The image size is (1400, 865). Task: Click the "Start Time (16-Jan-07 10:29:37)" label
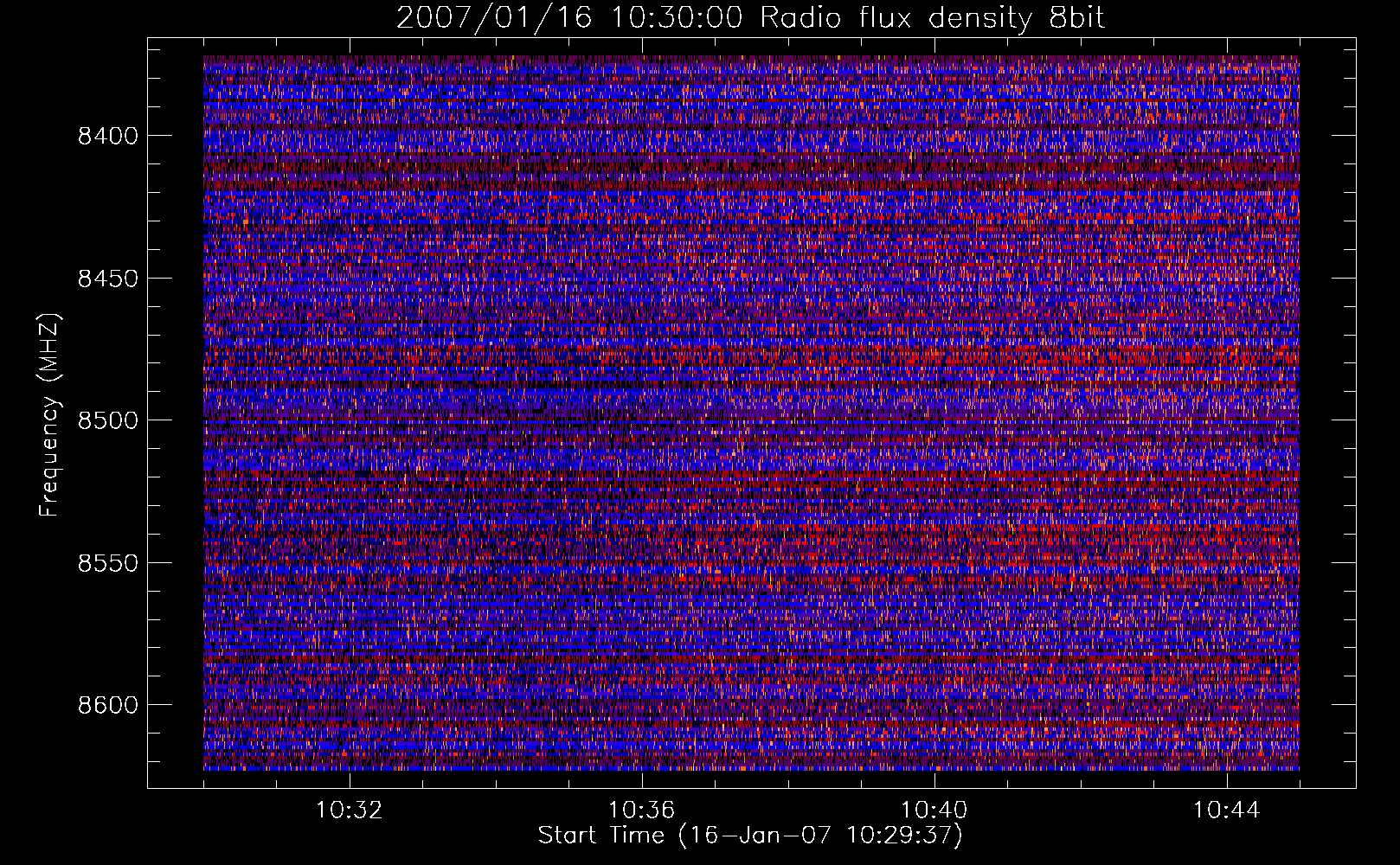pos(750,836)
